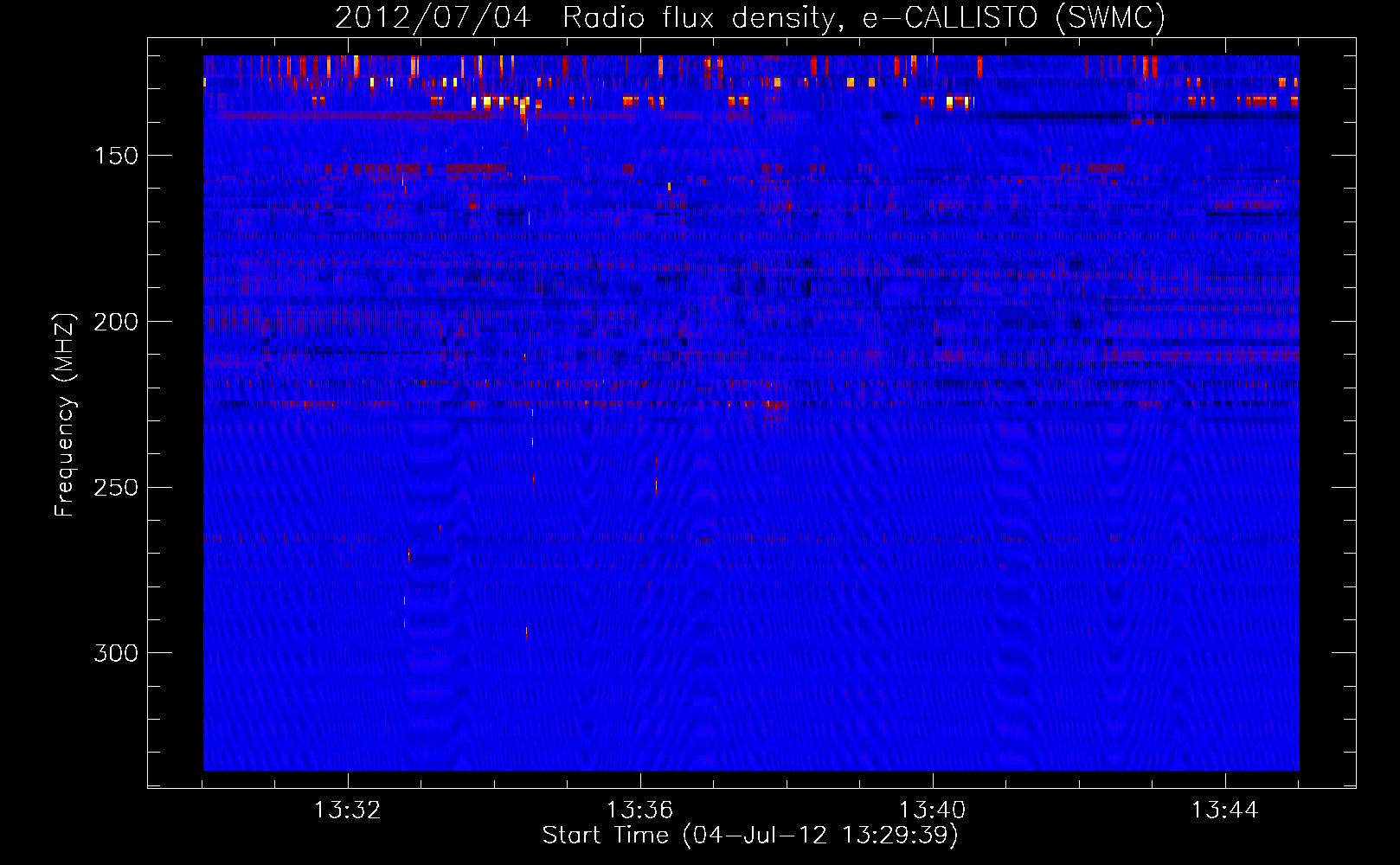This screenshot has height=865, width=1400.
Task: Click the 13:44 time tick label
Action: point(1224,811)
